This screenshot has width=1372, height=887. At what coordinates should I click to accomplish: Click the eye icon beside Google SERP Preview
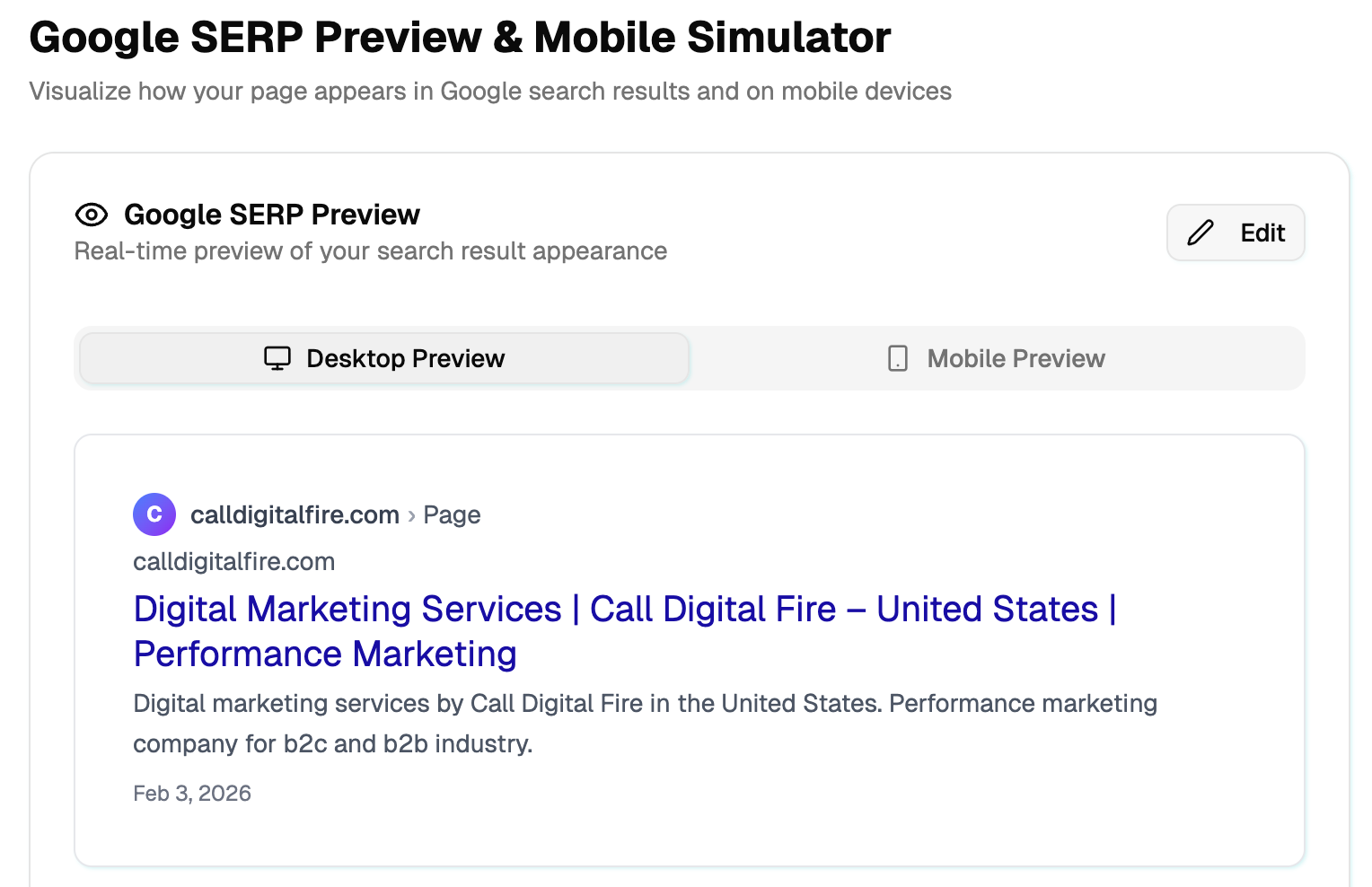[x=92, y=215]
